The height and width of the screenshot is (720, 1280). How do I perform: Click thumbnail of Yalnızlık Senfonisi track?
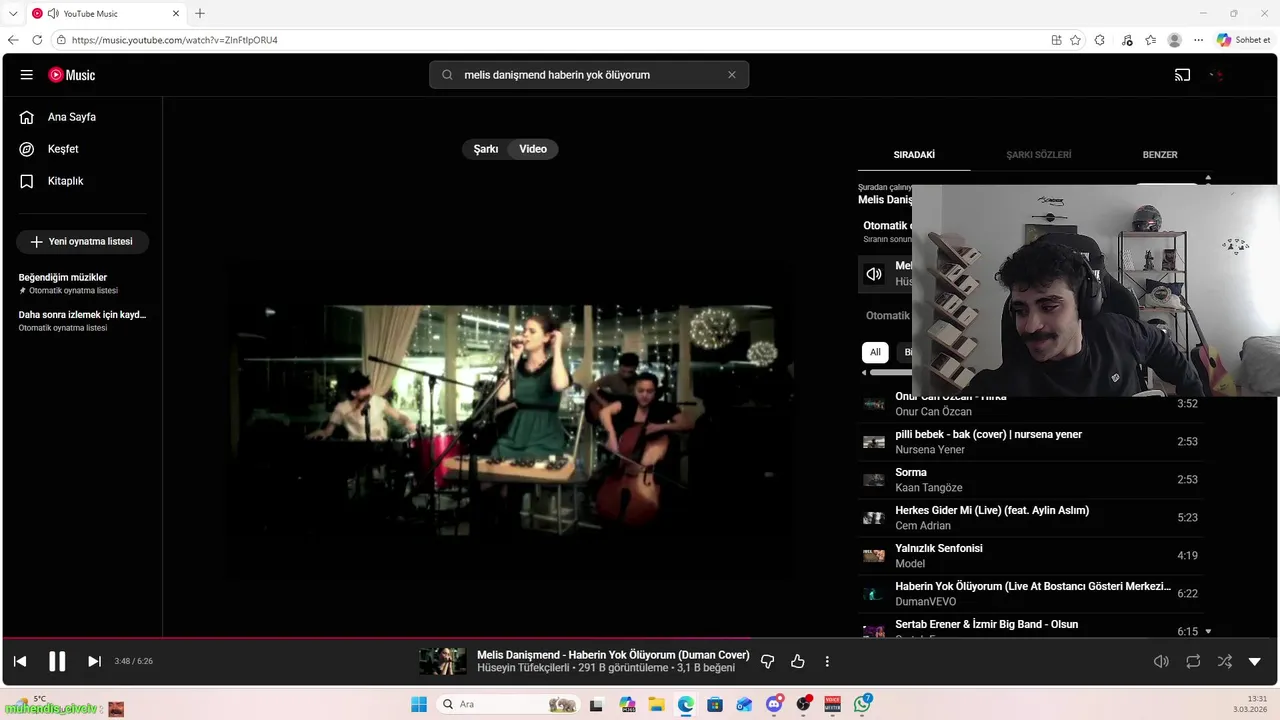point(874,556)
